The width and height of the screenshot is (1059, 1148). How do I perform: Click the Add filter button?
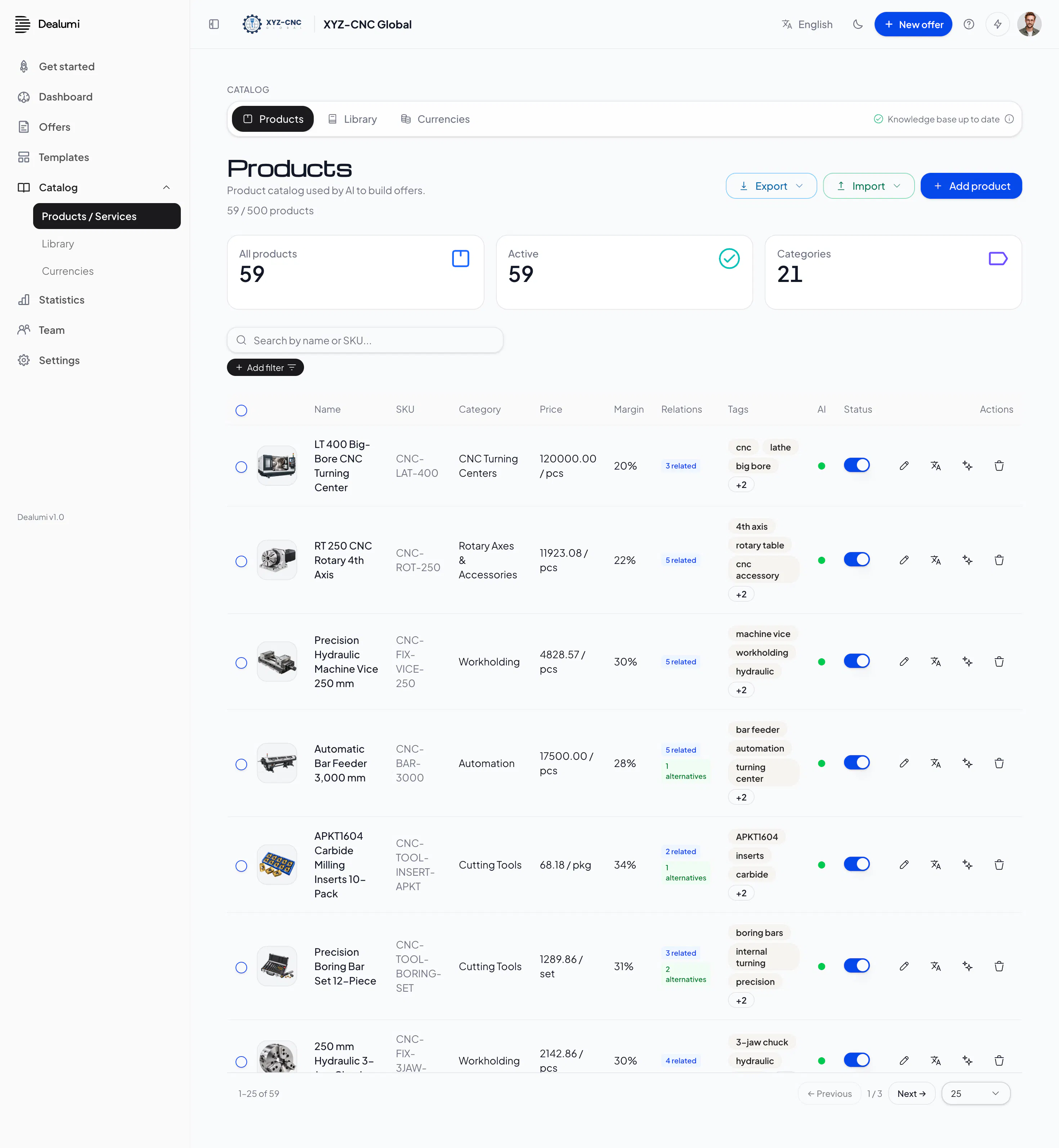pyautogui.click(x=265, y=368)
